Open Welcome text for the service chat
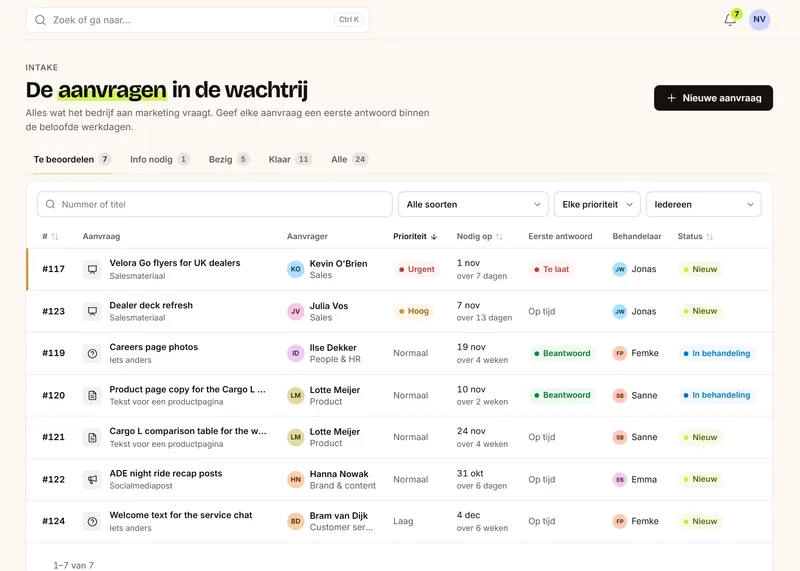800x571 pixels. coord(181,515)
